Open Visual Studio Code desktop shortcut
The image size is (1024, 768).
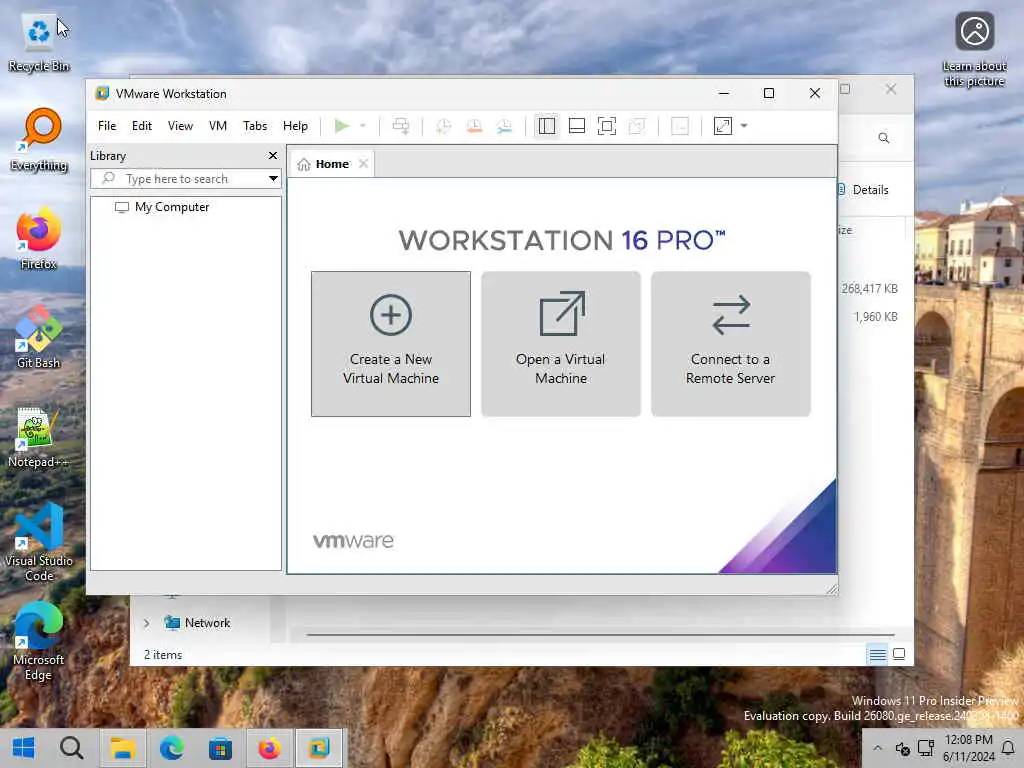pos(39,542)
